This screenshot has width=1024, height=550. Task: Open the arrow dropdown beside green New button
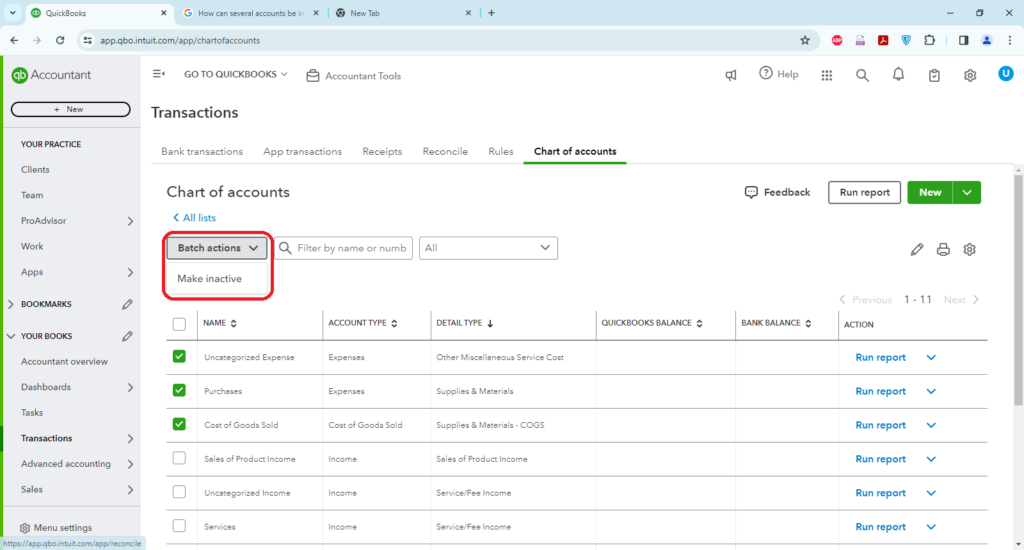click(967, 192)
